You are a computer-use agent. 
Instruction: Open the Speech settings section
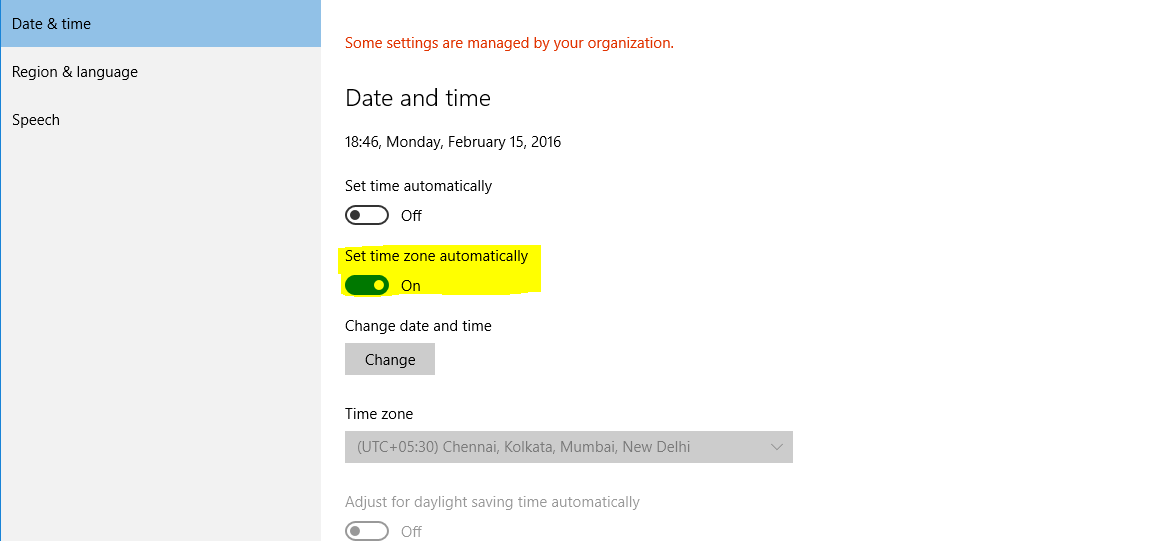tap(160, 120)
